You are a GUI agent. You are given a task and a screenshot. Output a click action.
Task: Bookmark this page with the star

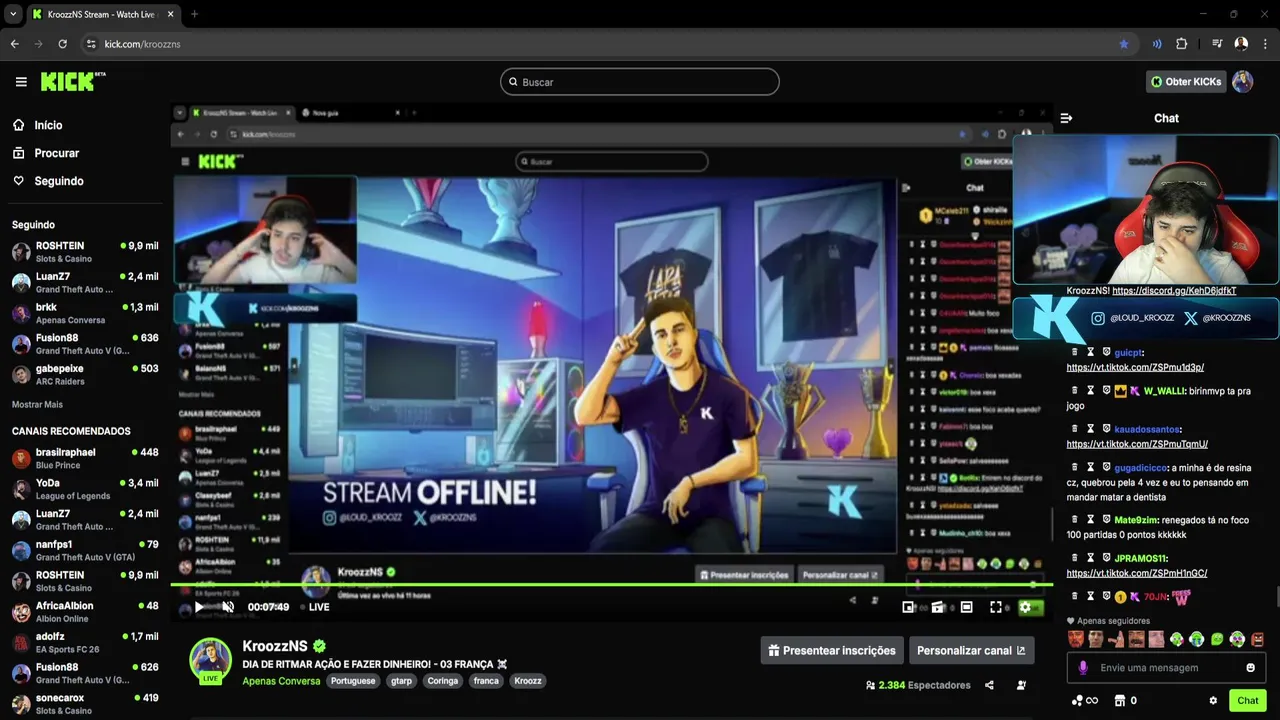pos(1124,44)
